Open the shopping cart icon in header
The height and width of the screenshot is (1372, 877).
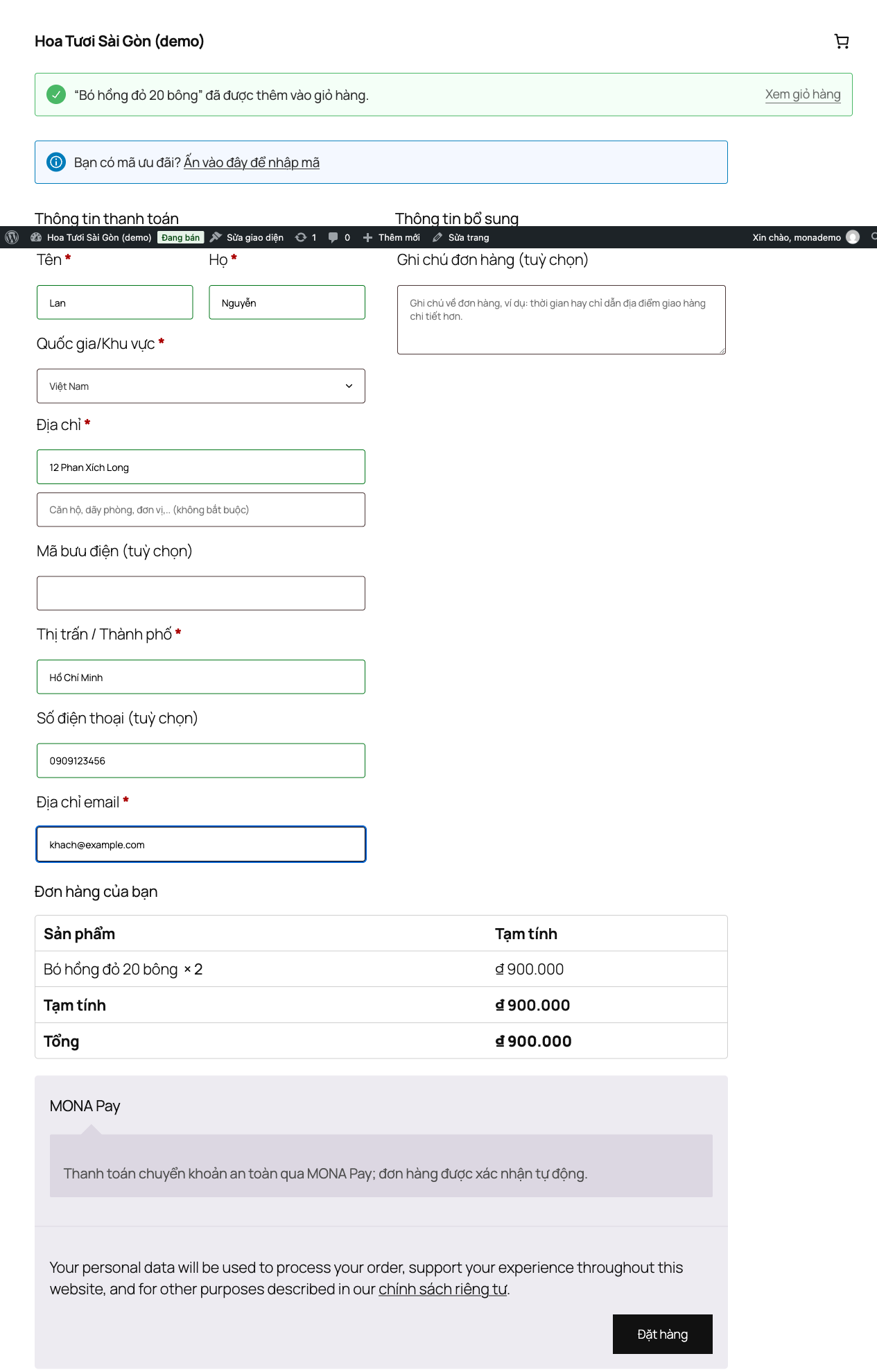click(842, 42)
